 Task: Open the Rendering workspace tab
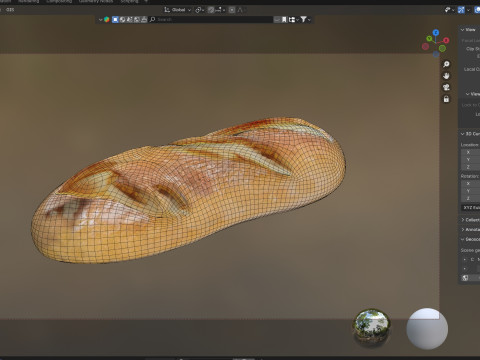point(28,1)
